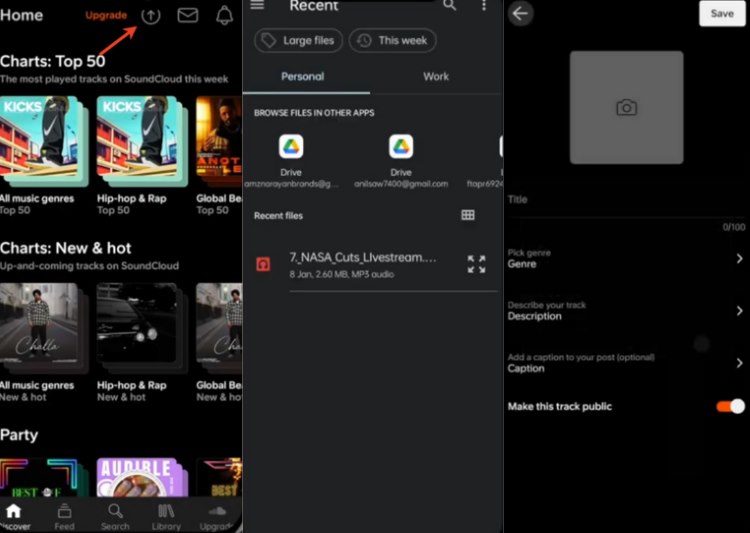Expand Caption chevron

(x=739, y=363)
